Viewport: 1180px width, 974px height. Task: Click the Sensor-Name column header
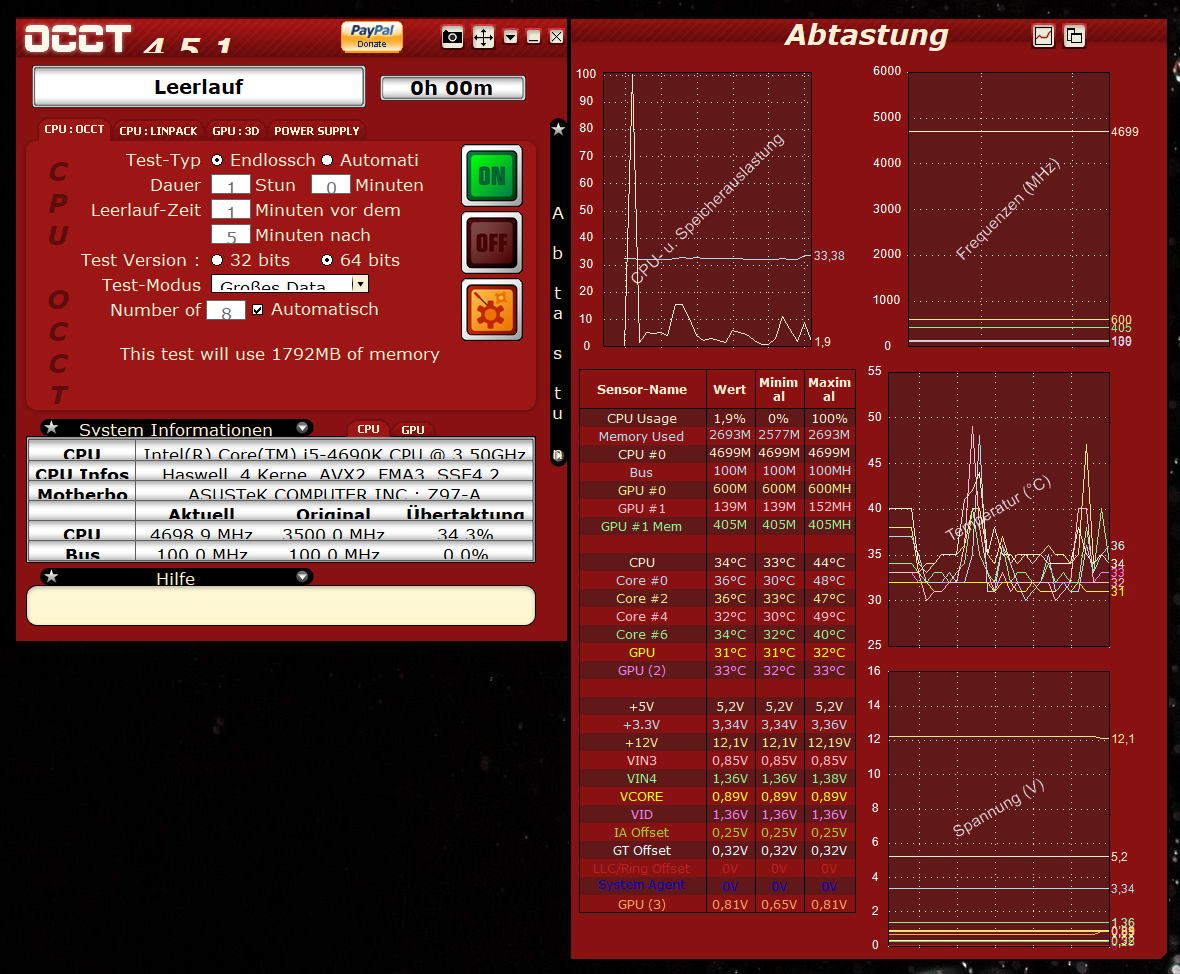(x=642, y=389)
